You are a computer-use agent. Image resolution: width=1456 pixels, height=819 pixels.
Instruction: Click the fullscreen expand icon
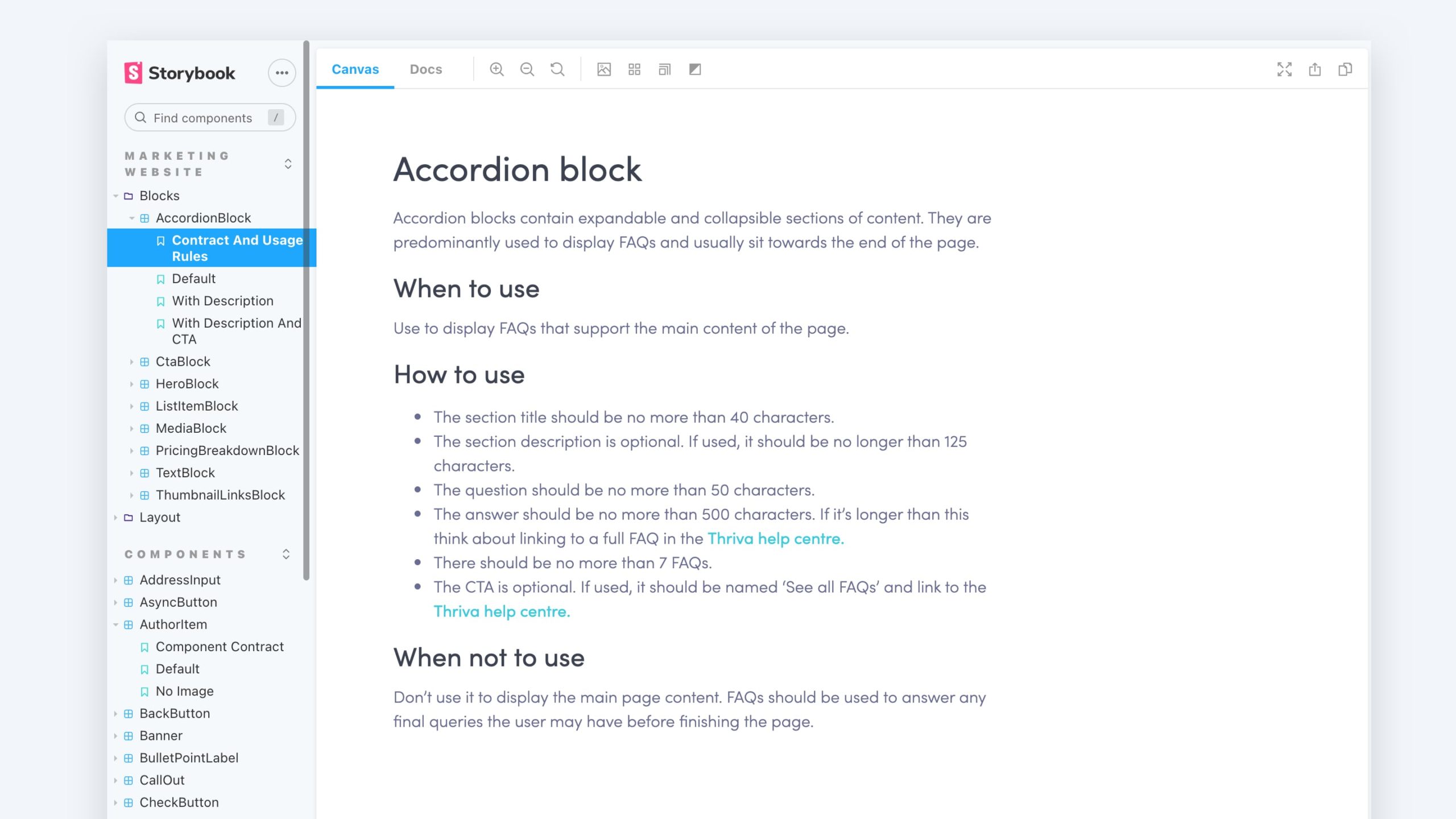[x=1285, y=69]
